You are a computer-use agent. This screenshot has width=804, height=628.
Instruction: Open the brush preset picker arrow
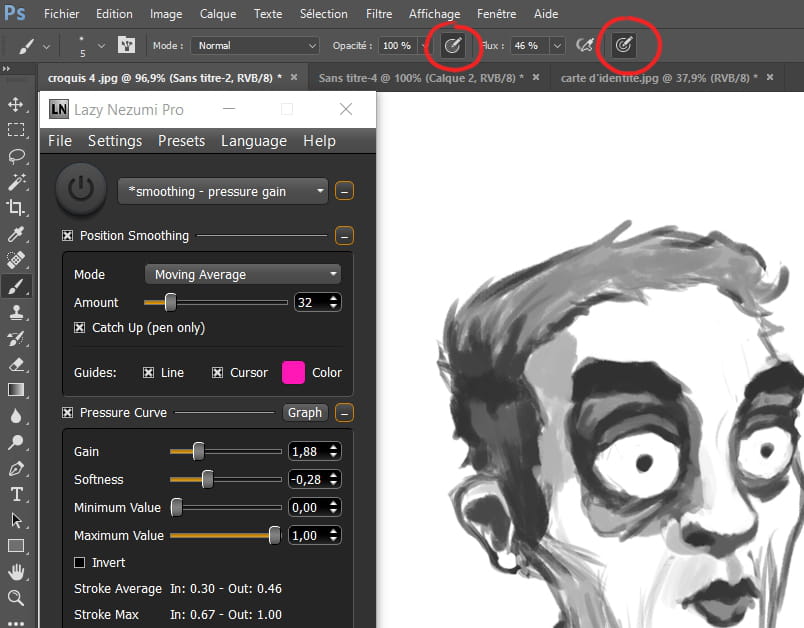[x=101, y=46]
